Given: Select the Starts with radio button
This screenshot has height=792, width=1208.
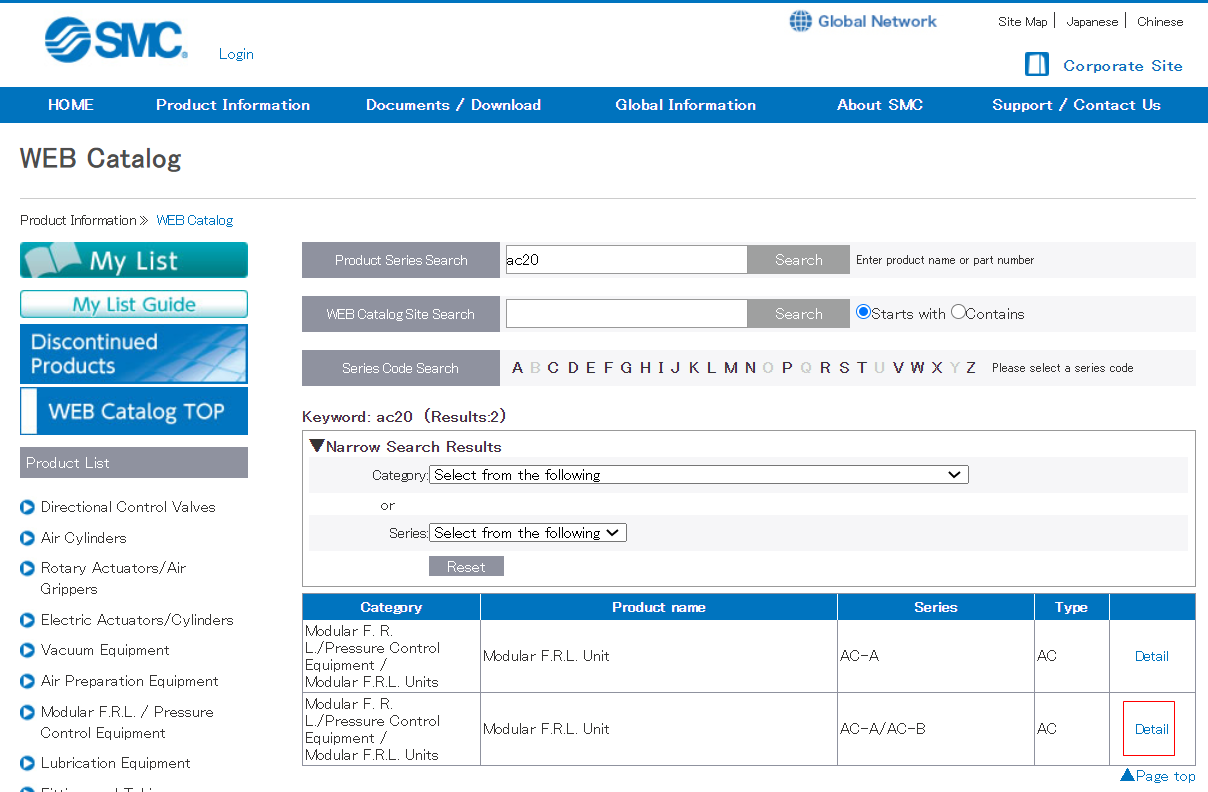Looking at the screenshot, I should [864, 312].
